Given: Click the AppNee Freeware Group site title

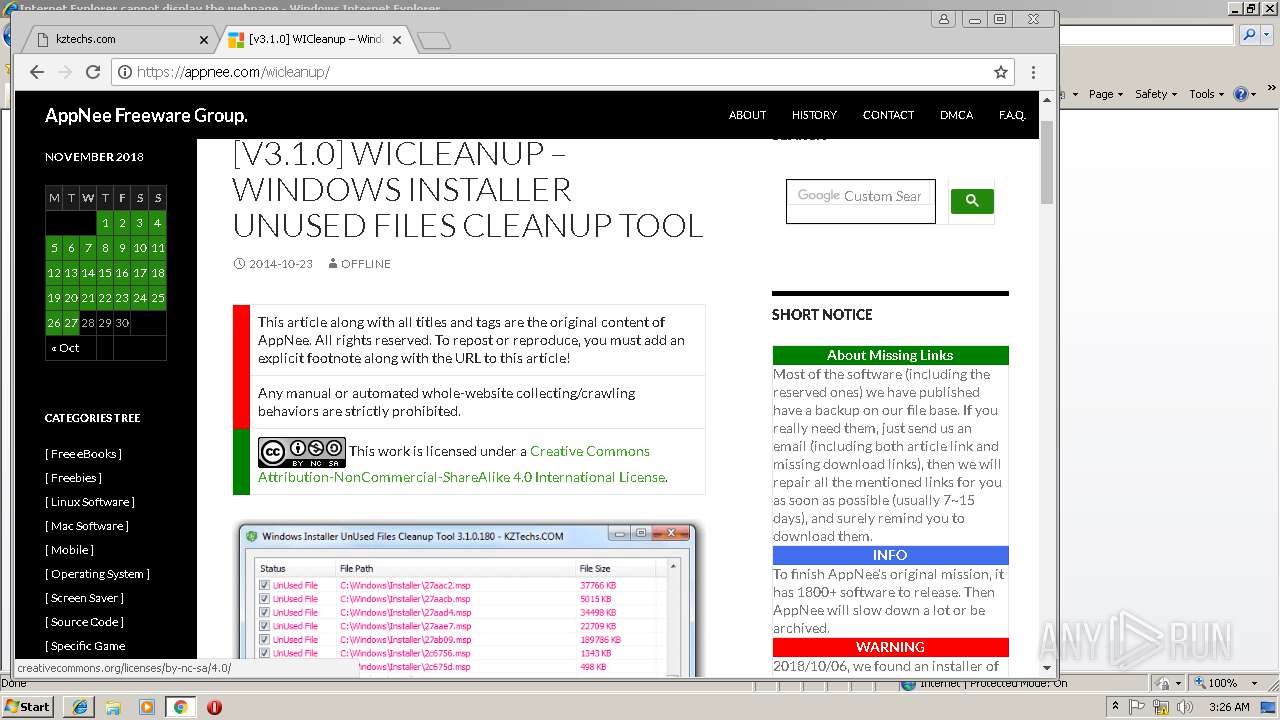Looking at the screenshot, I should pyautogui.click(x=146, y=116).
